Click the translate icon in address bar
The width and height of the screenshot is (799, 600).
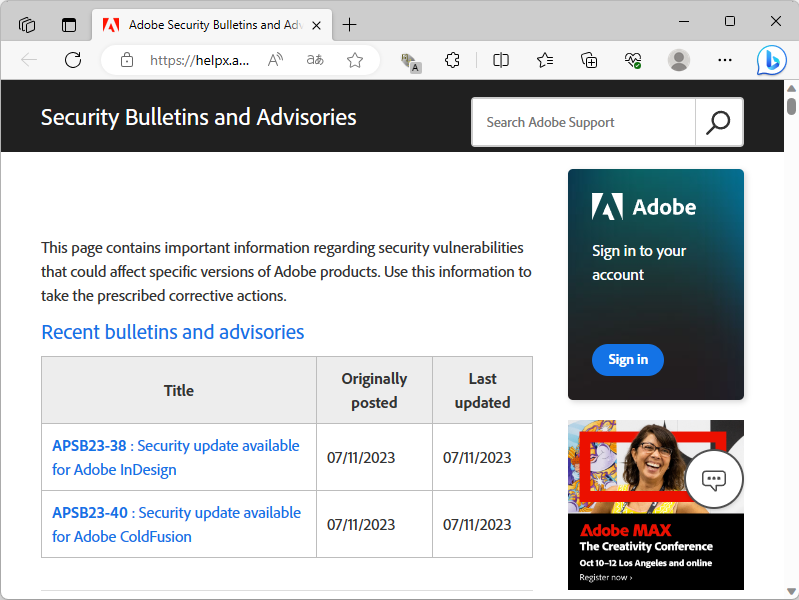point(315,60)
